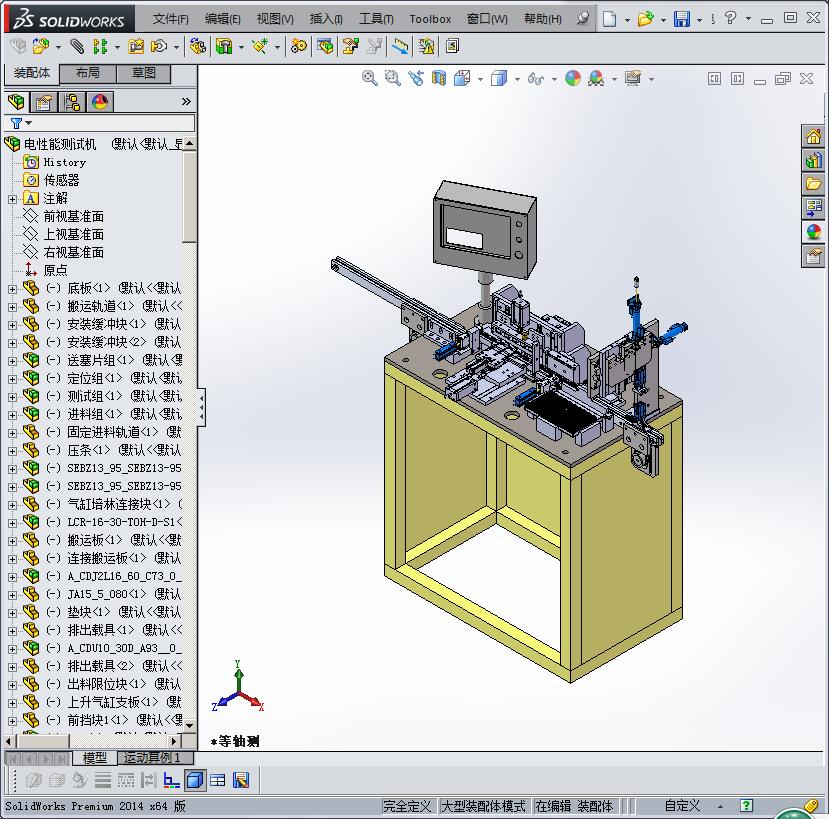This screenshot has height=819, width=829.
Task: Toggle the table icon in bottom toolbar
Action: tap(217, 780)
